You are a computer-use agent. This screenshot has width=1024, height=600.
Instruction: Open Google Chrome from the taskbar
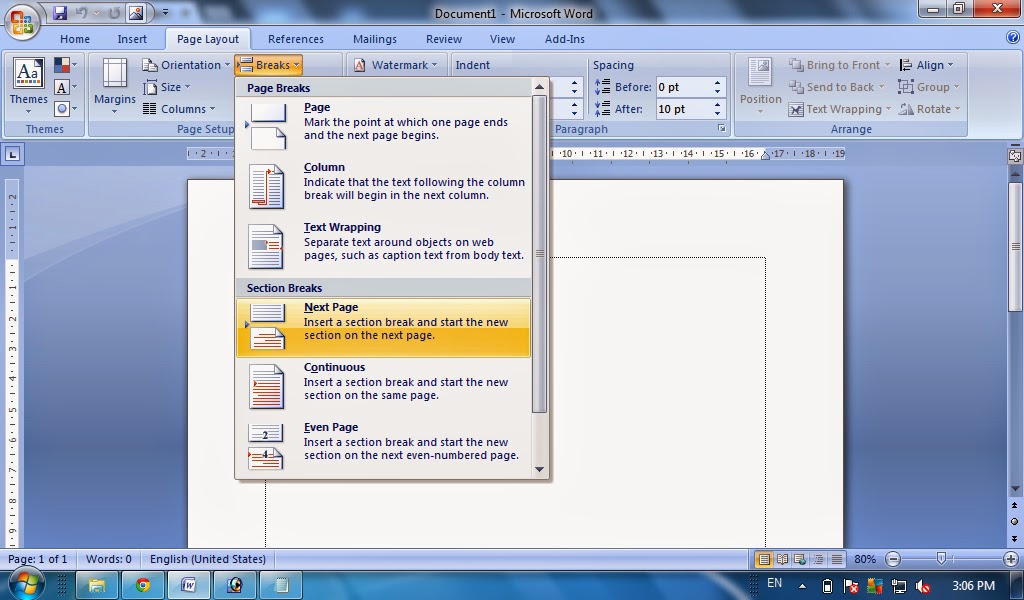pyautogui.click(x=143, y=585)
